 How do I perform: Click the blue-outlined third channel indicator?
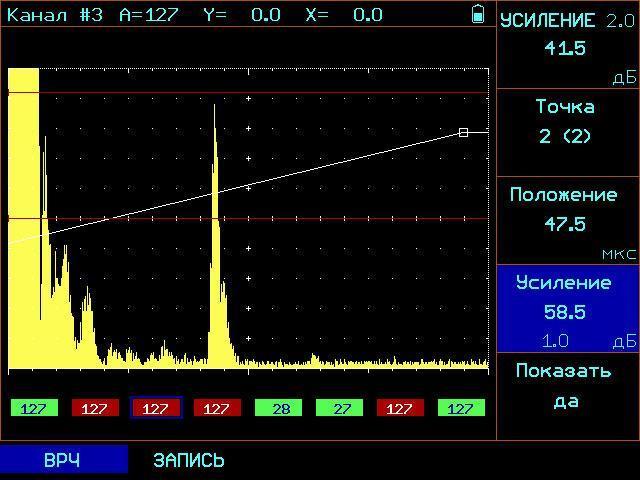pyautogui.click(x=156, y=408)
